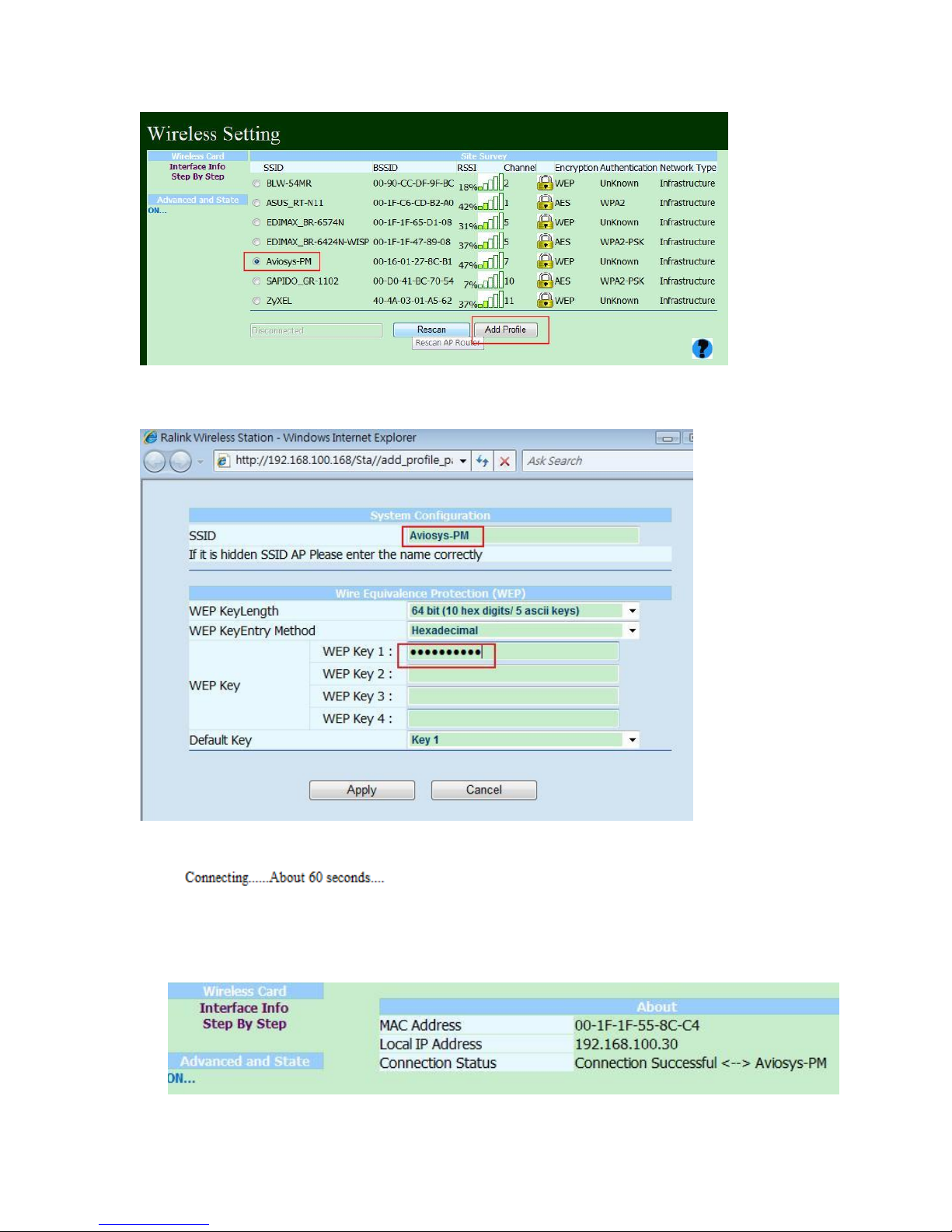The image size is (952, 1232).
Task: Click the Disconnected status field
Action: 316,330
